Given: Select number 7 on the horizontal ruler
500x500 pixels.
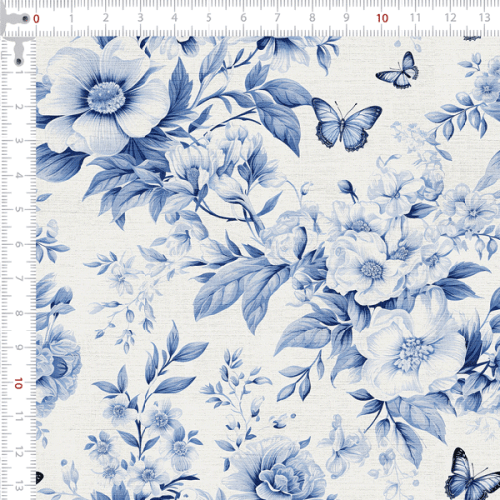Looking at the screenshot, I should 277,18.
